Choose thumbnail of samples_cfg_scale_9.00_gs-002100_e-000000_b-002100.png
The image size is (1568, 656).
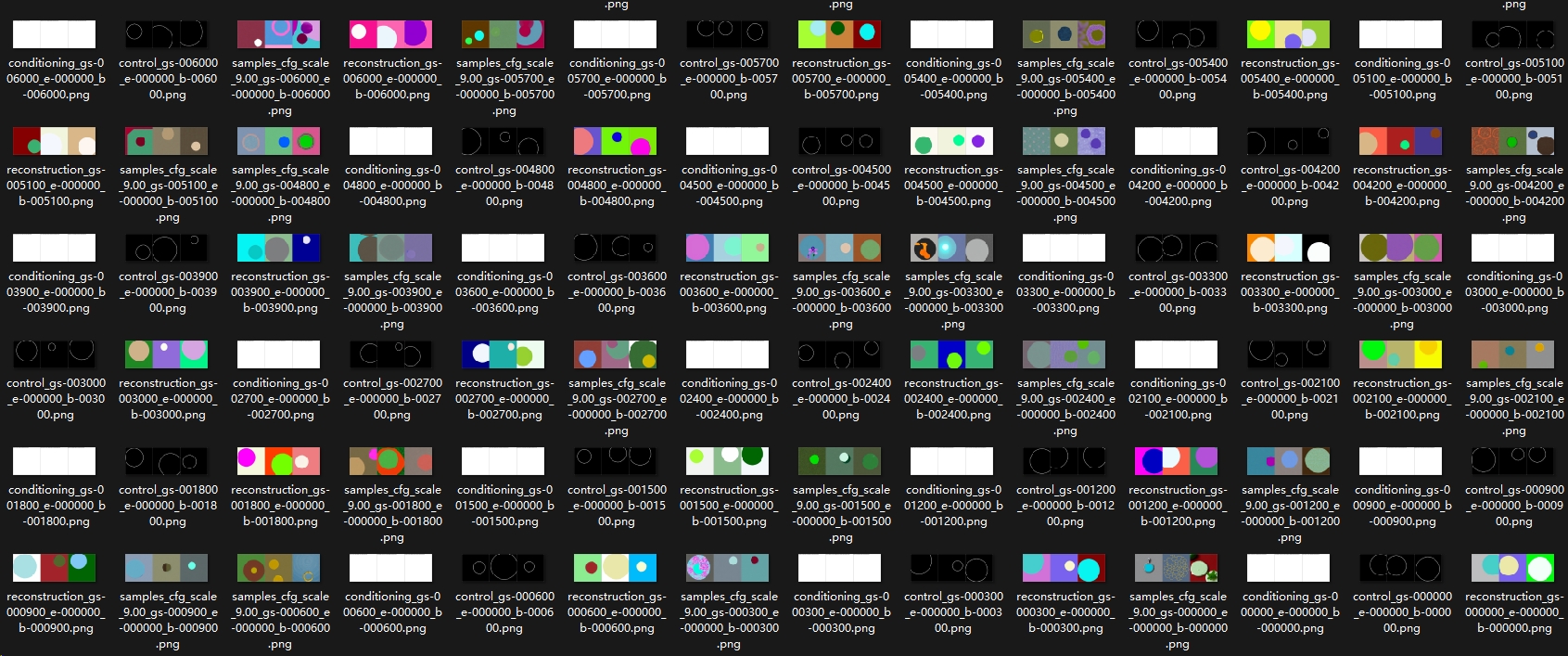[x=1513, y=354]
